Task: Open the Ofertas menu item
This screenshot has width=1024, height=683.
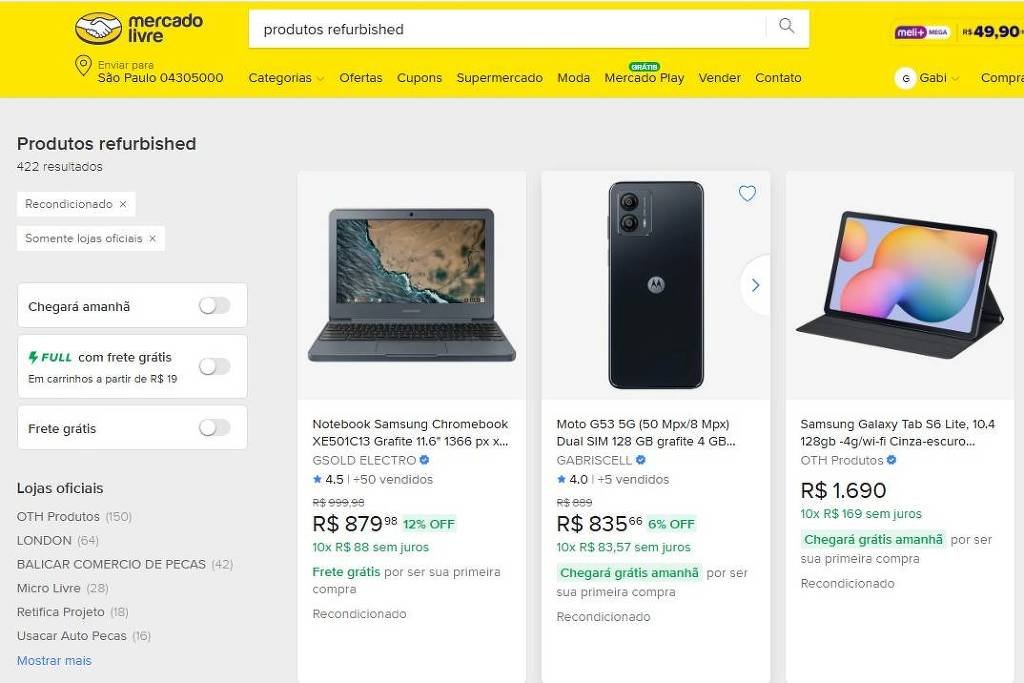Action: 360,78
